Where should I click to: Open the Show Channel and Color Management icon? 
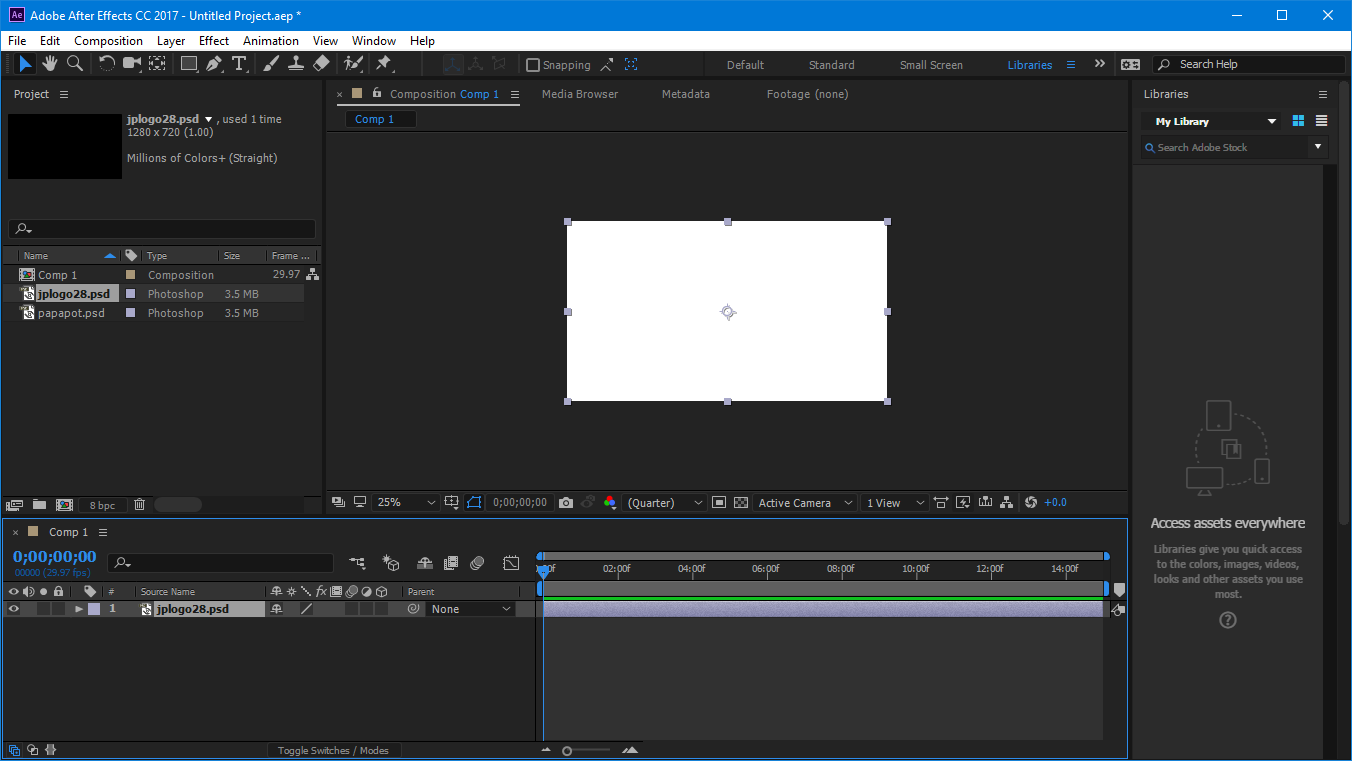pos(610,502)
